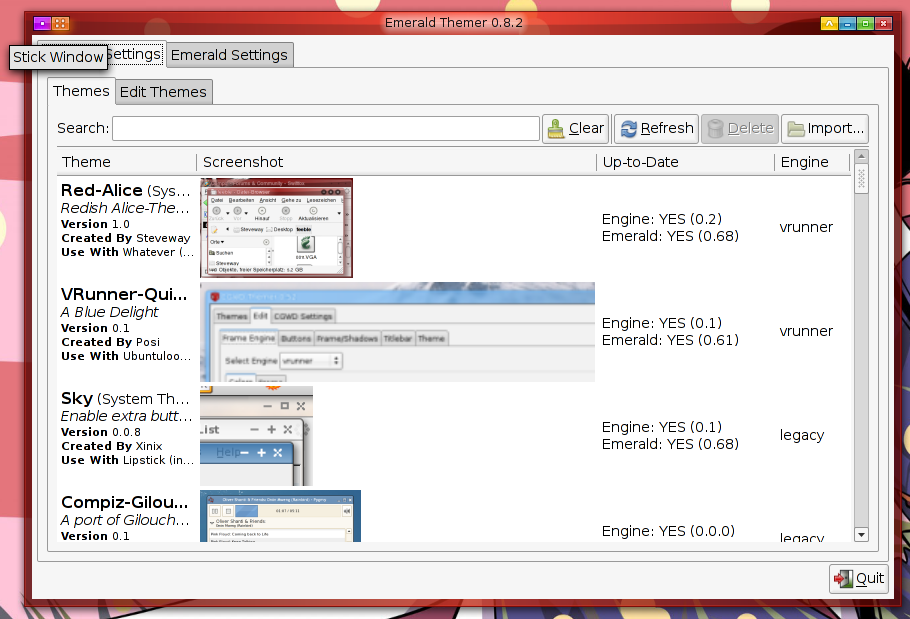Click 'Engine: YES (0.0.0)' for Compiz-Gilou
The height and width of the screenshot is (619, 910).
668,531
